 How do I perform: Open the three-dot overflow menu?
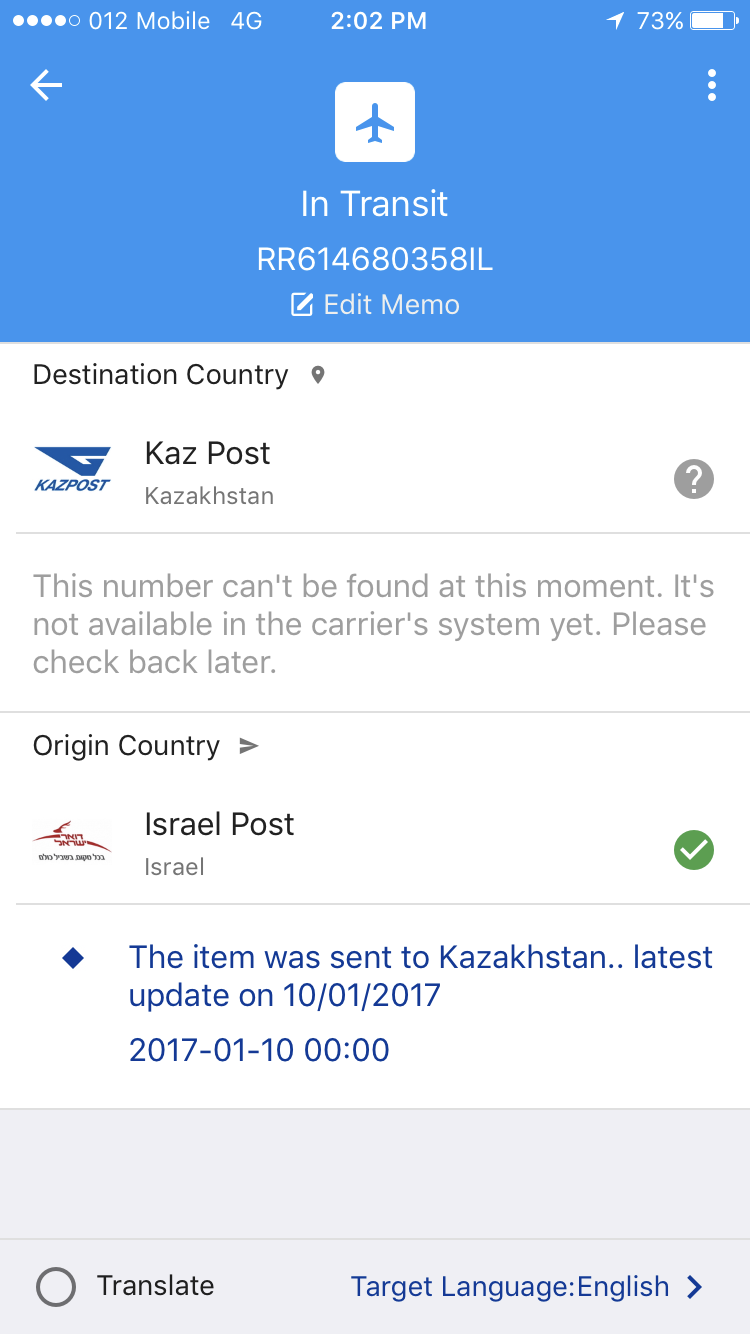[x=711, y=86]
